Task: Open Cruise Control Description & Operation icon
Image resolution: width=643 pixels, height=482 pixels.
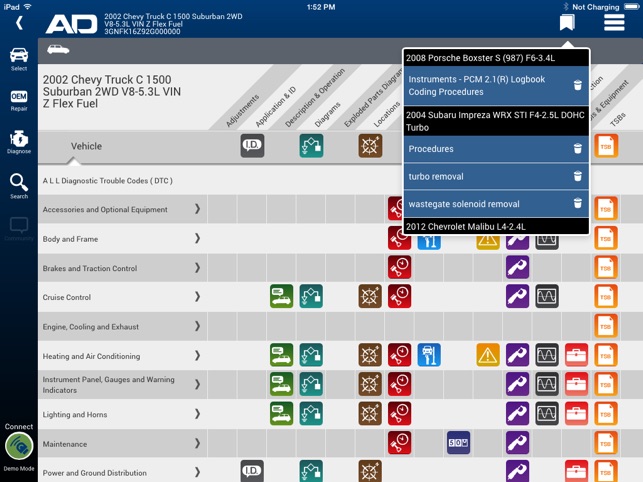Action: (x=282, y=296)
